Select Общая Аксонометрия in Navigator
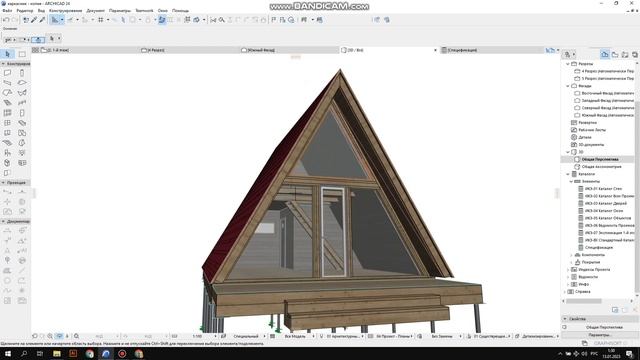640x360 pixels. pyautogui.click(x=601, y=167)
